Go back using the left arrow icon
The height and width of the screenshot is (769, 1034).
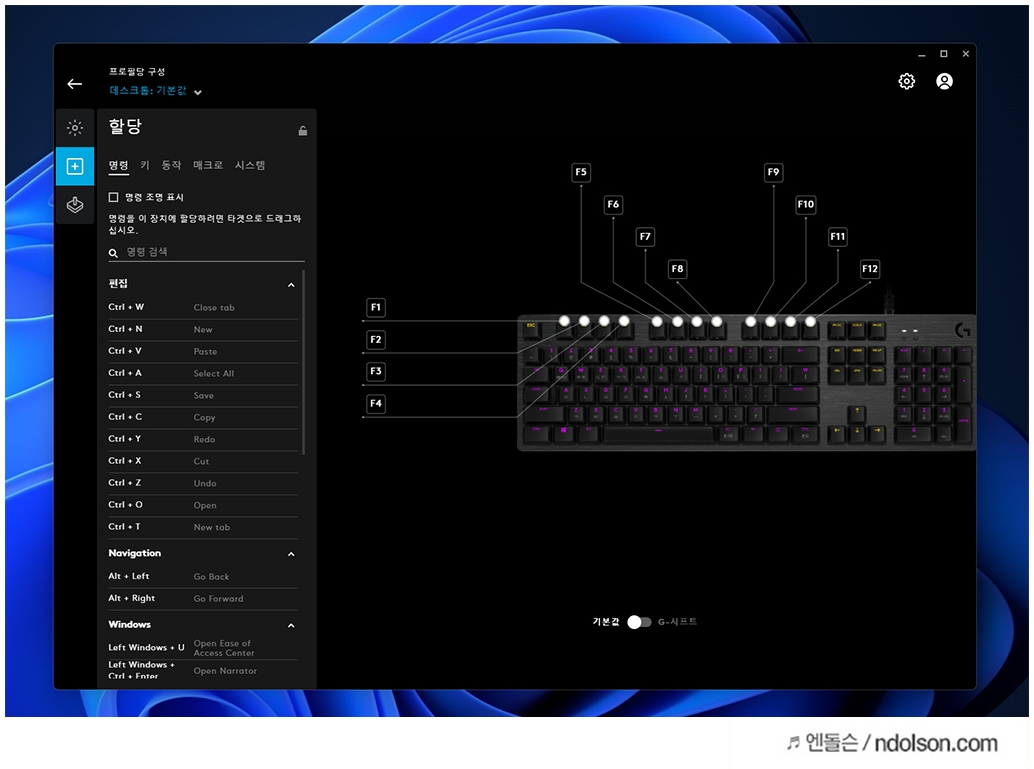[x=75, y=84]
